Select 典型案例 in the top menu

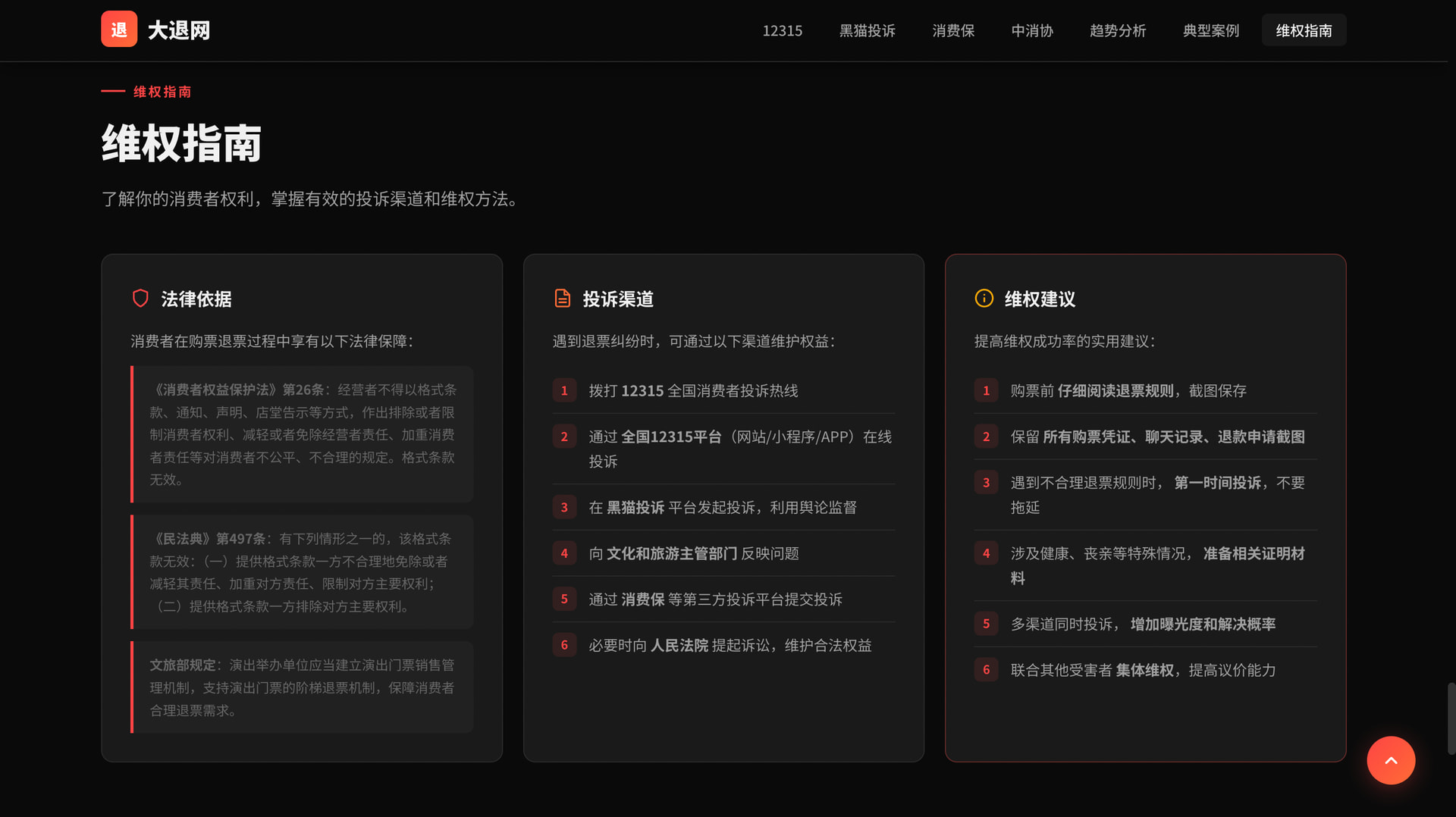[x=1211, y=30]
